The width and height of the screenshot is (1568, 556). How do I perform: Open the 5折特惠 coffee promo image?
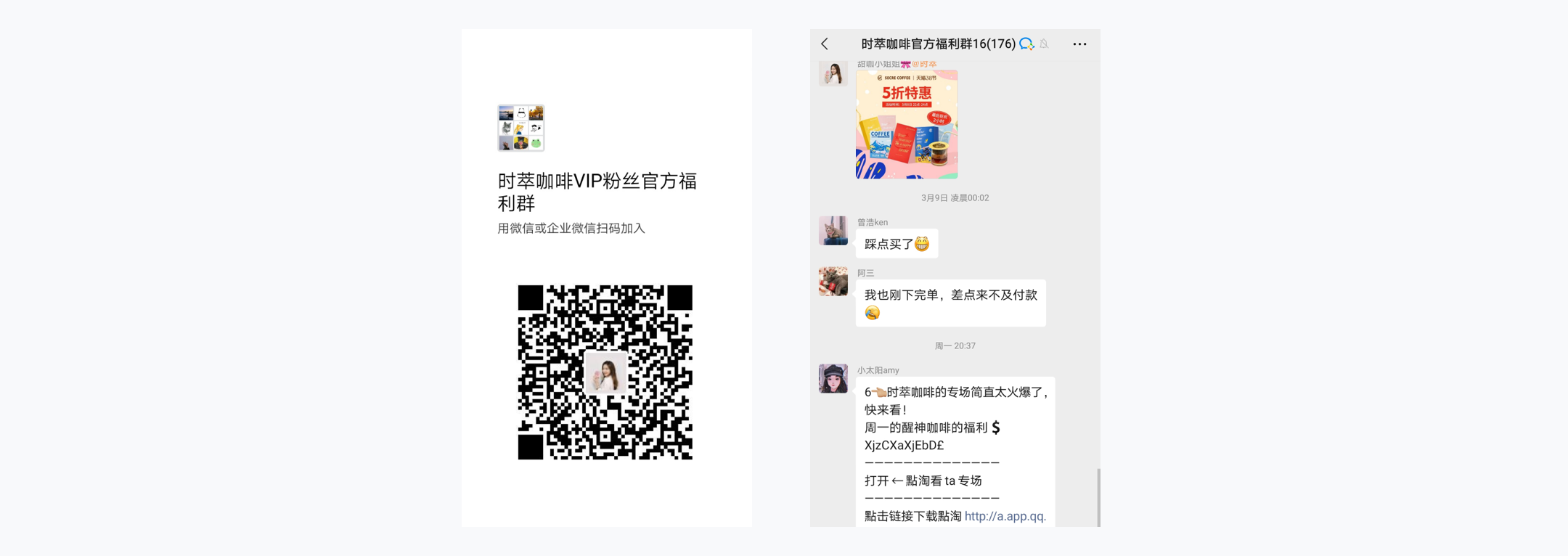click(907, 124)
